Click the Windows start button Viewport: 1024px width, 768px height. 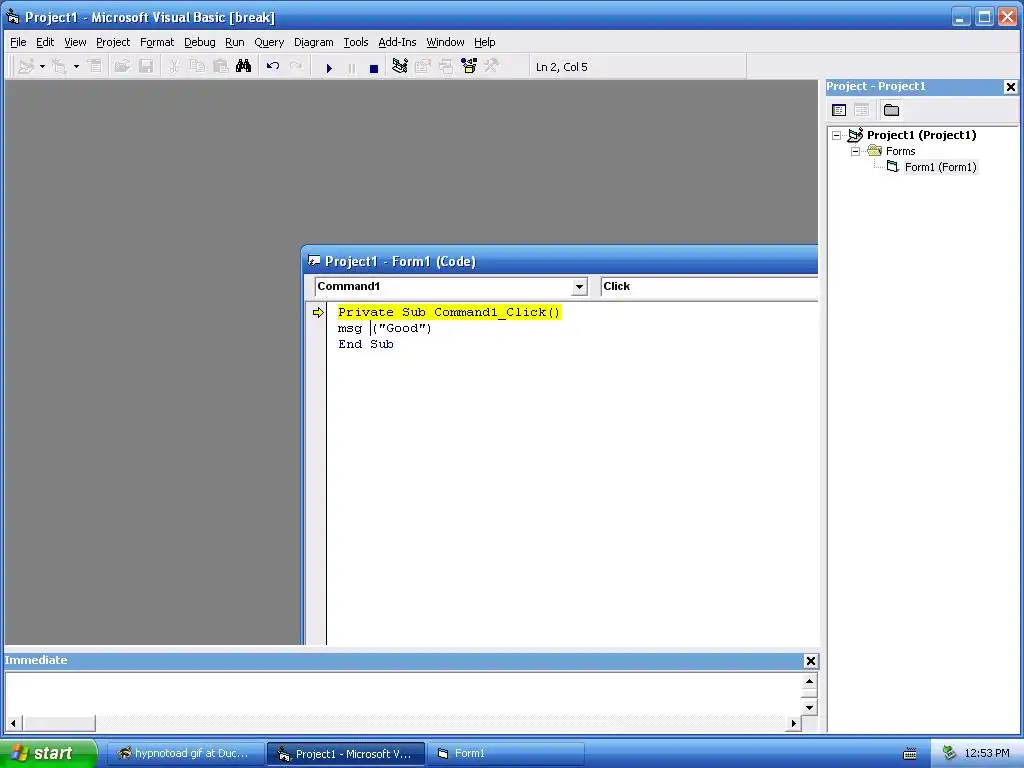coord(47,753)
